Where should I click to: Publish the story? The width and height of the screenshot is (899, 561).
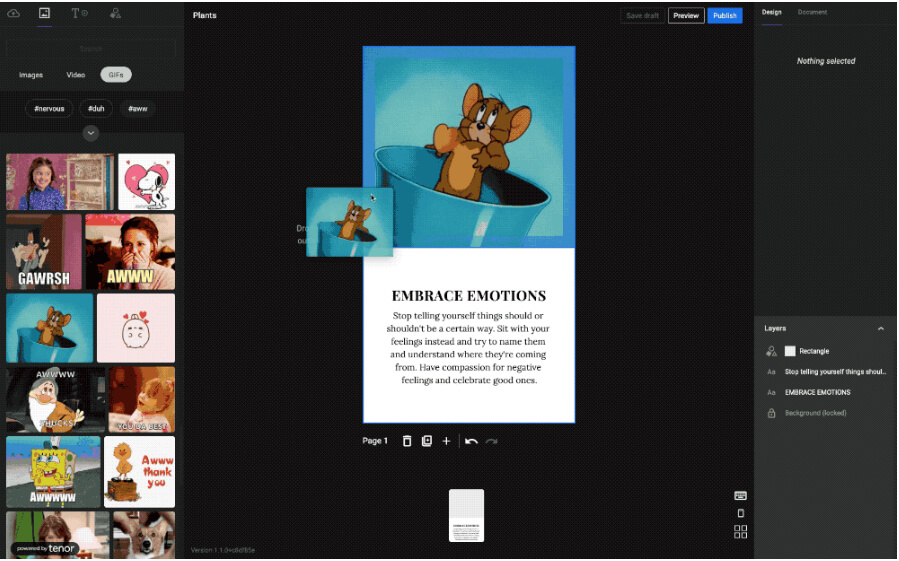[x=725, y=15]
